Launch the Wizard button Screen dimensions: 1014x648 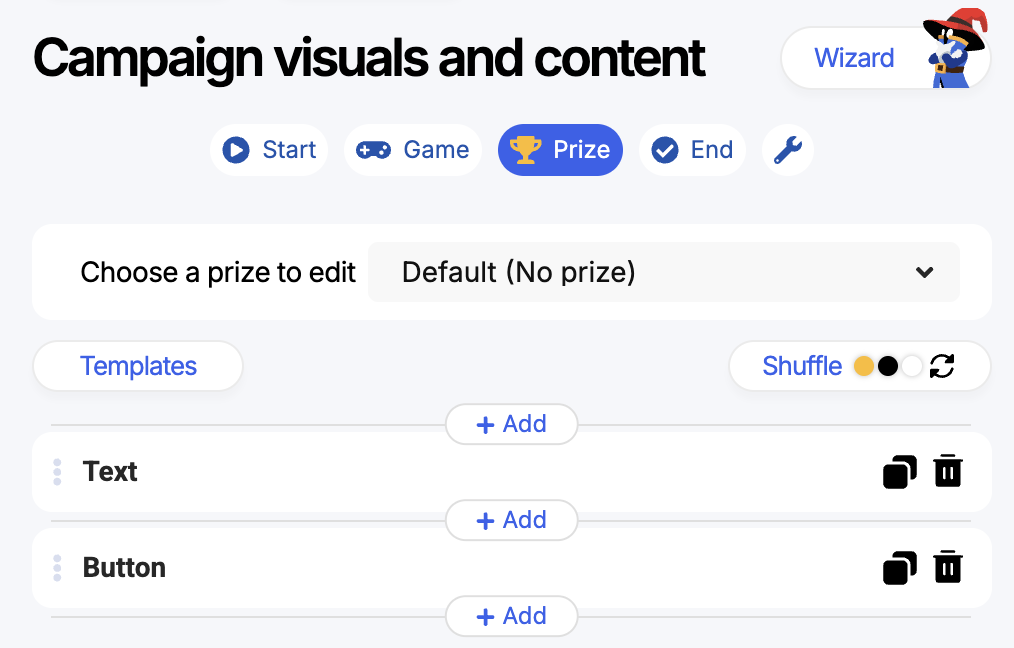[x=854, y=58]
